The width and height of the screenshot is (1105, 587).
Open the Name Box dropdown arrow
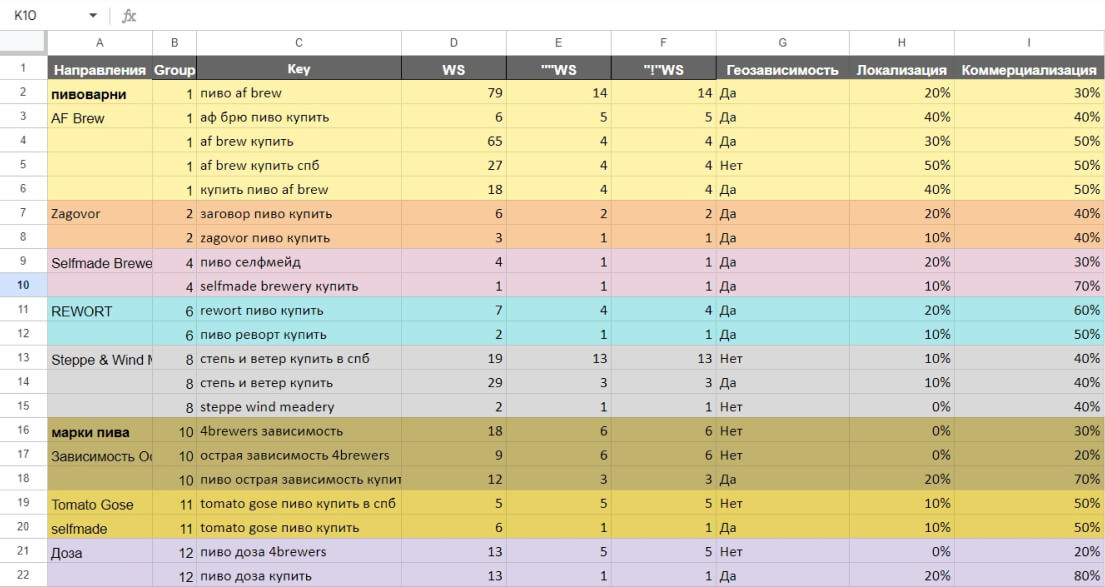pos(93,16)
